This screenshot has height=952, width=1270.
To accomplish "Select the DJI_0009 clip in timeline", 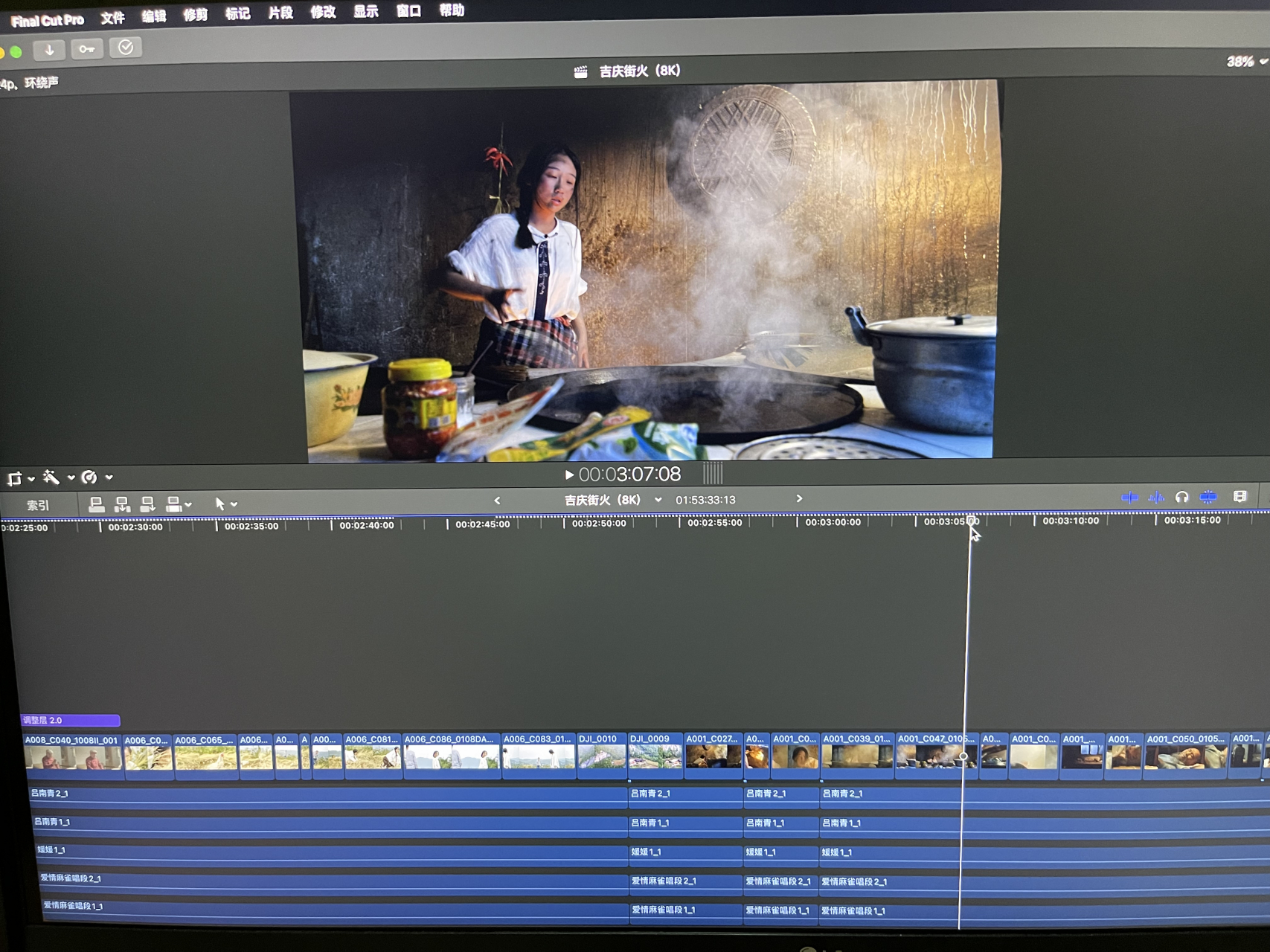I will (x=655, y=755).
